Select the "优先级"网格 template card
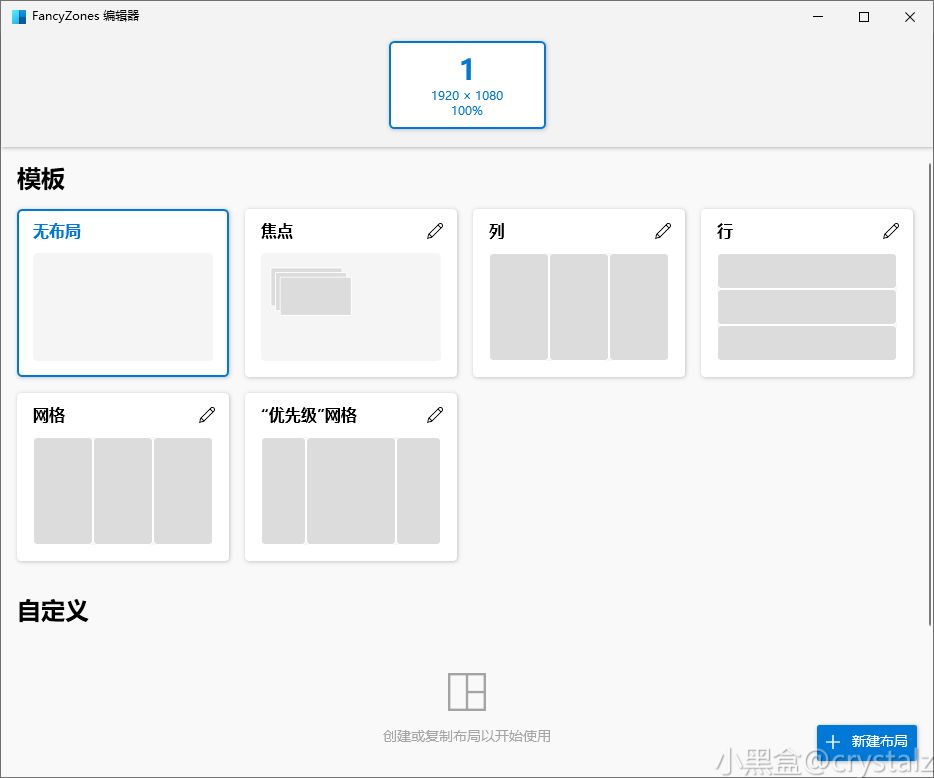Viewport: 934px width, 778px height. 351,477
